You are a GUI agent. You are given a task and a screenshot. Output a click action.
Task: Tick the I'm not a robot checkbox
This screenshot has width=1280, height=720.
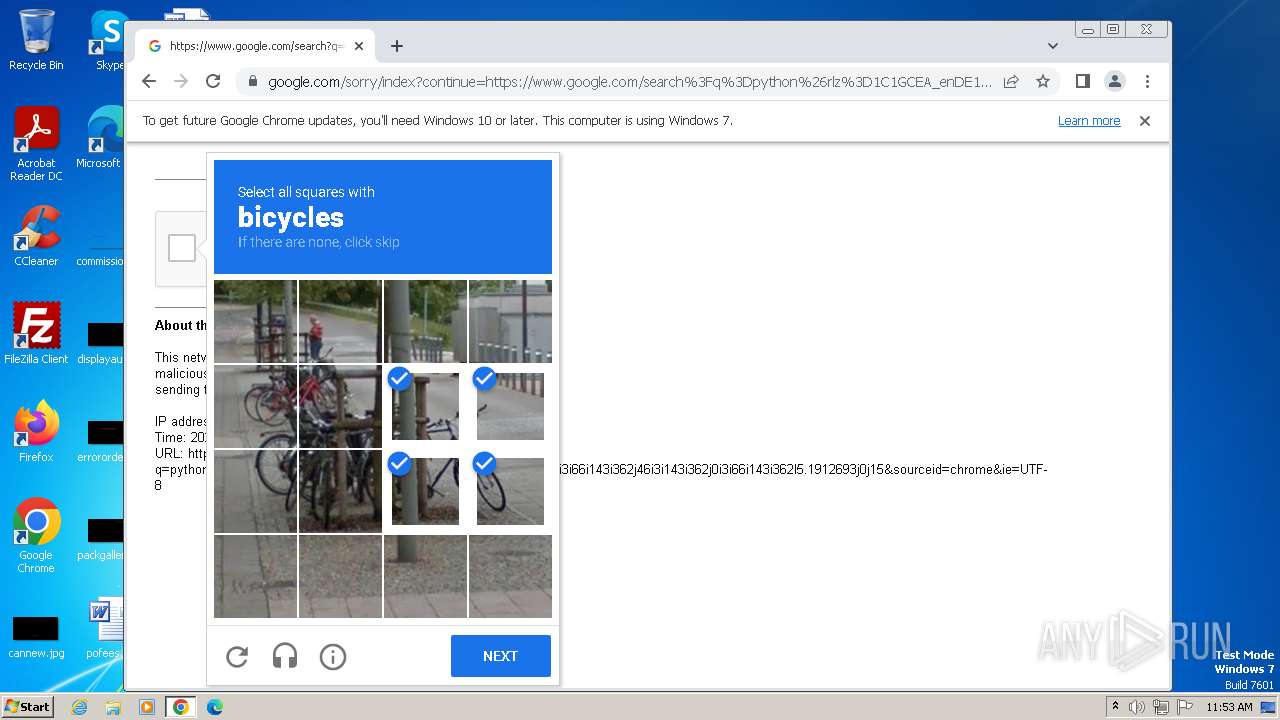coord(182,248)
